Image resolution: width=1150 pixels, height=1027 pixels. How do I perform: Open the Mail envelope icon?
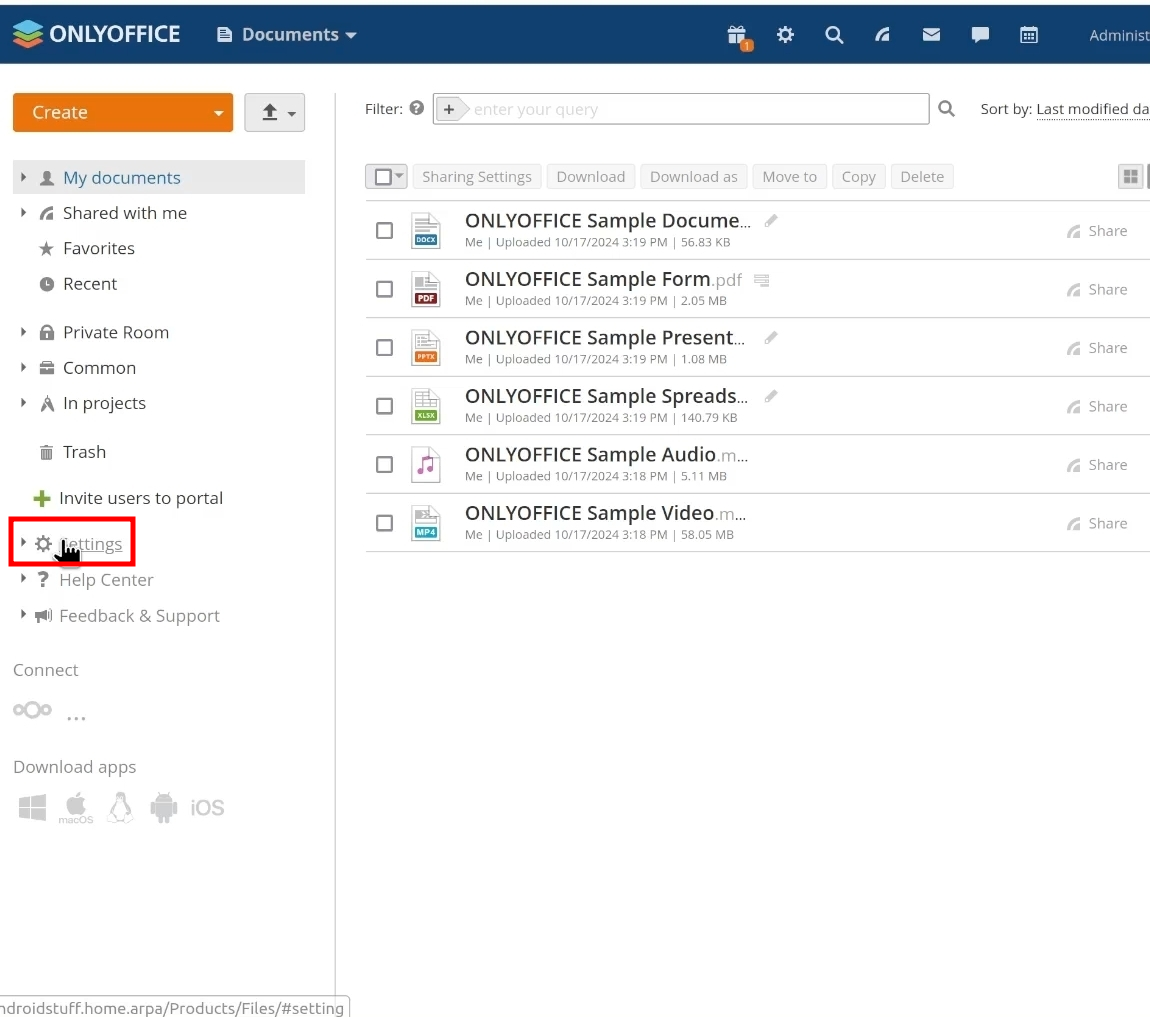click(931, 34)
